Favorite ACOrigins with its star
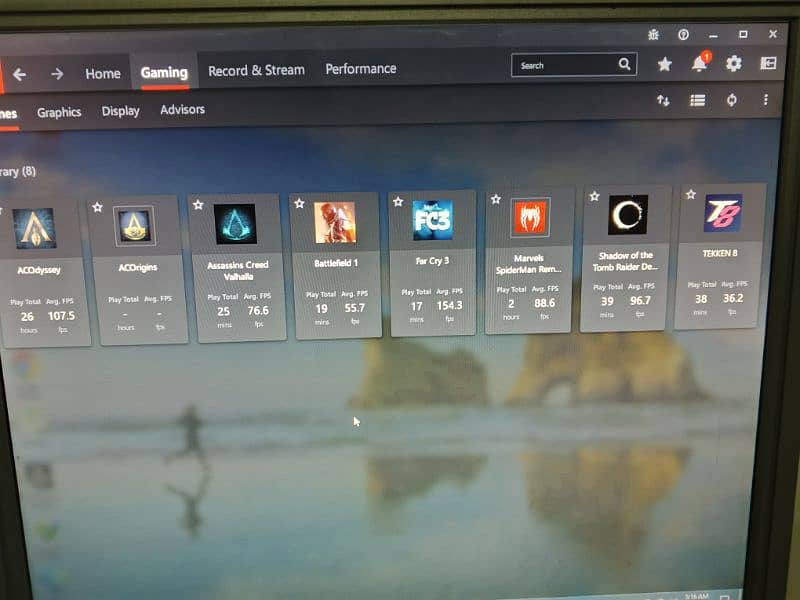The height and width of the screenshot is (600, 800). click(97, 207)
